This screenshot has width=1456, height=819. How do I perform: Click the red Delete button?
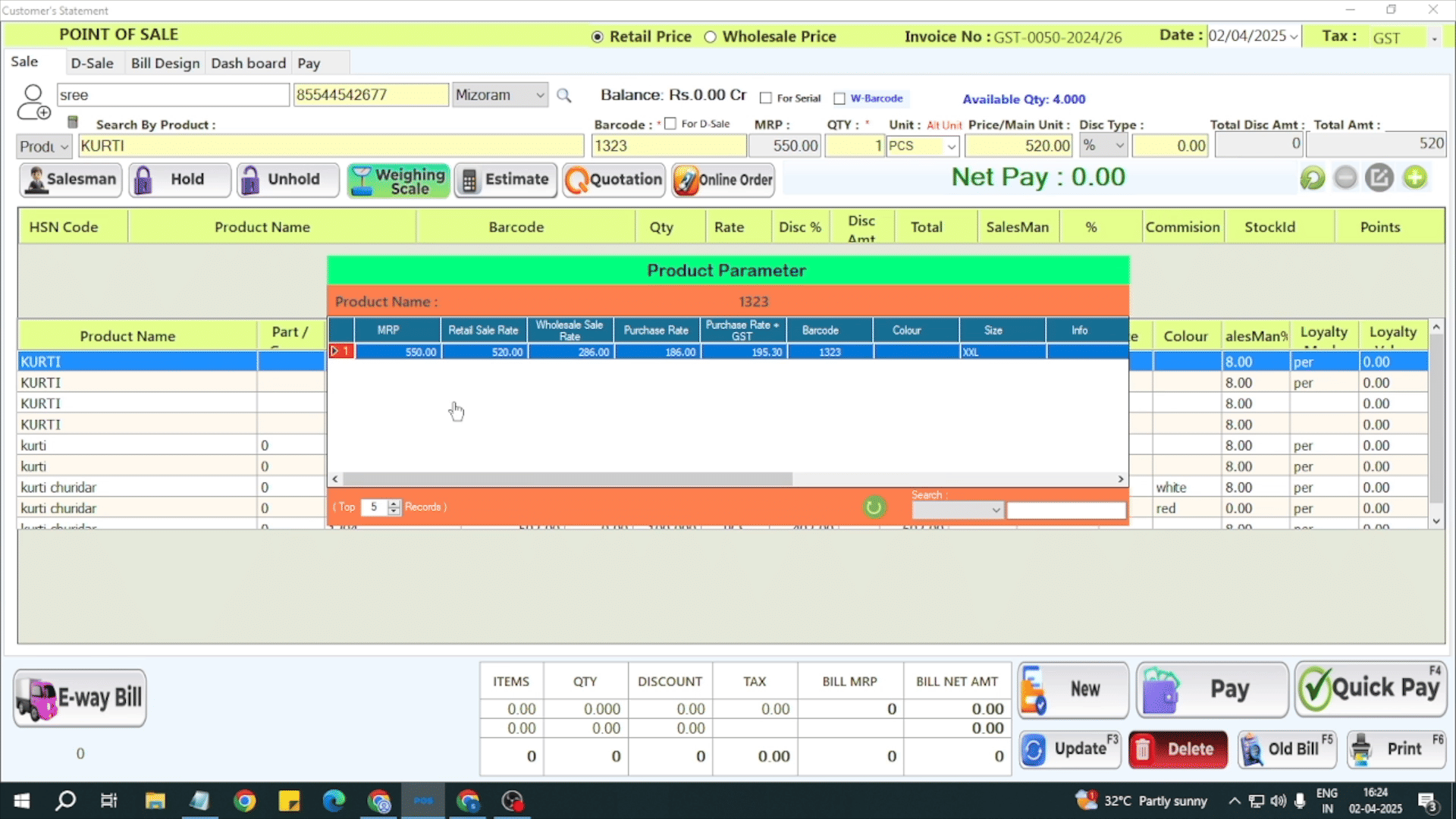[x=1178, y=749]
